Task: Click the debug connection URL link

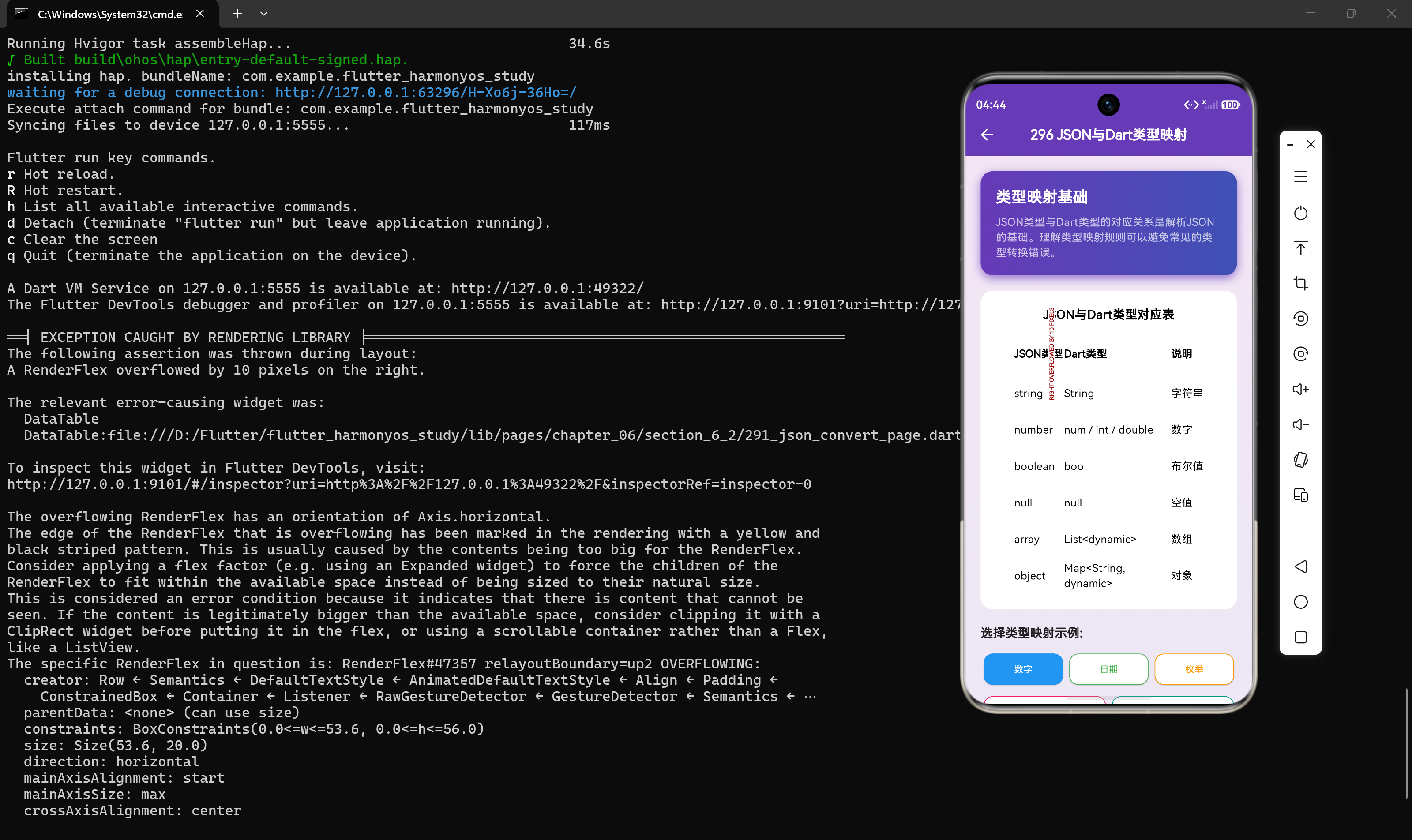Action: coord(426,92)
